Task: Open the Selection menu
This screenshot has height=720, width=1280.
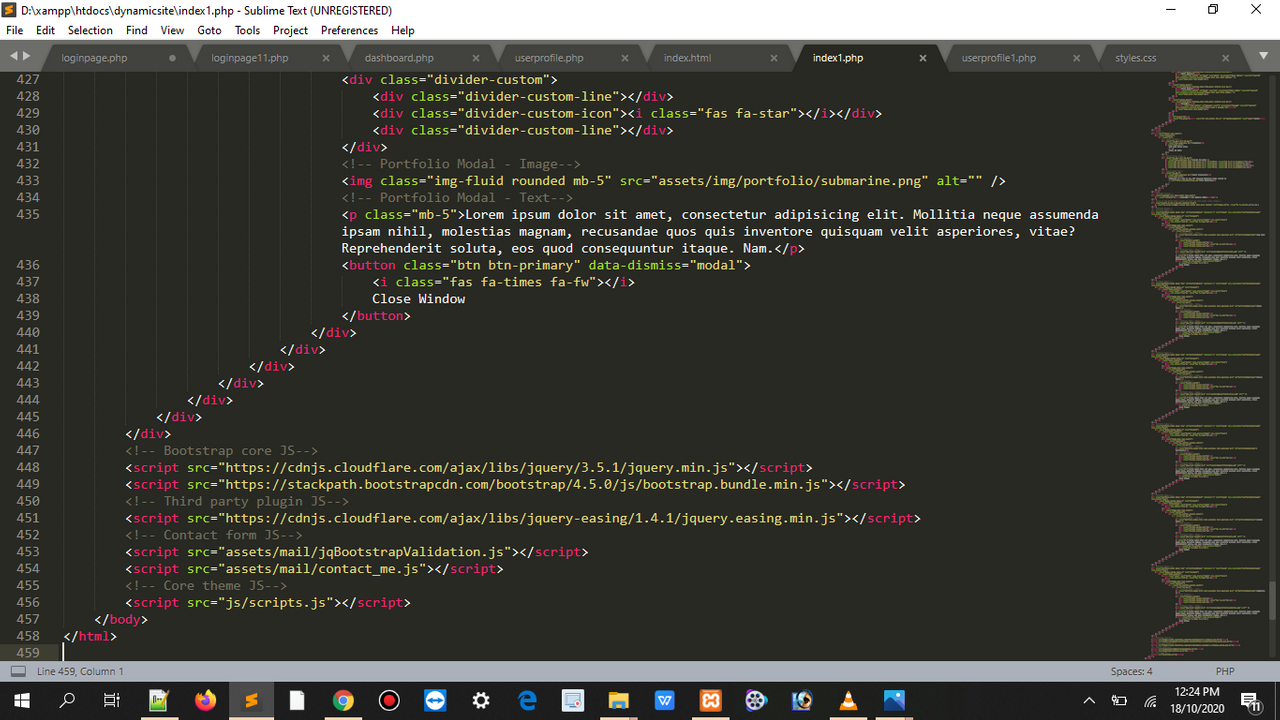Action: pyautogui.click(x=90, y=30)
